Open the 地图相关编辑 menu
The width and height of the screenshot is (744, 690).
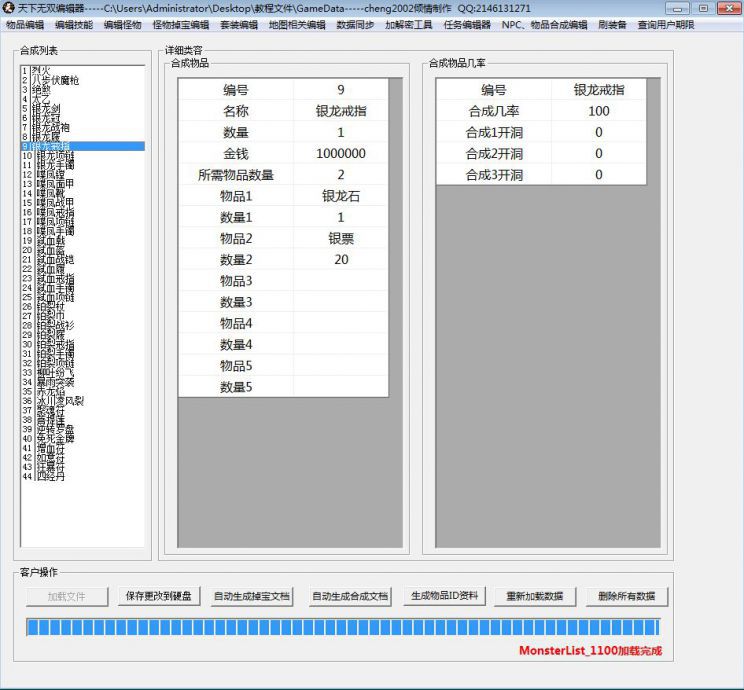[297, 24]
